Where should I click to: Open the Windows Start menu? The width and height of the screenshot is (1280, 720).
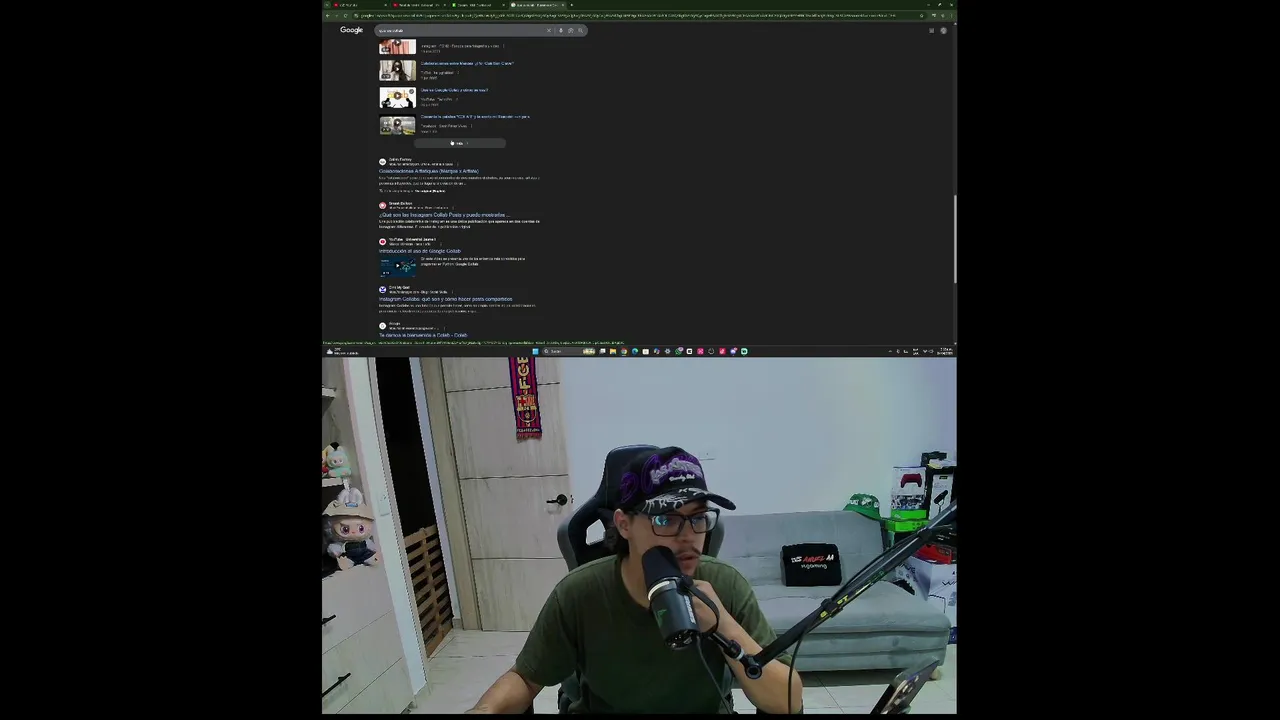tap(535, 351)
